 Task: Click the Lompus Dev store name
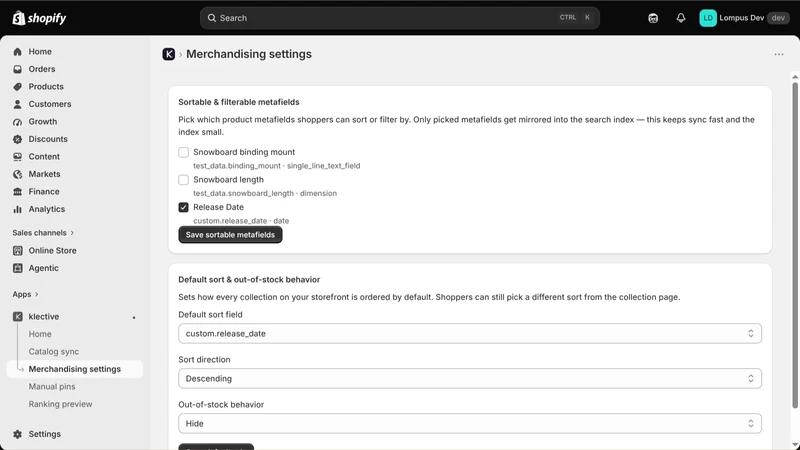point(741,18)
